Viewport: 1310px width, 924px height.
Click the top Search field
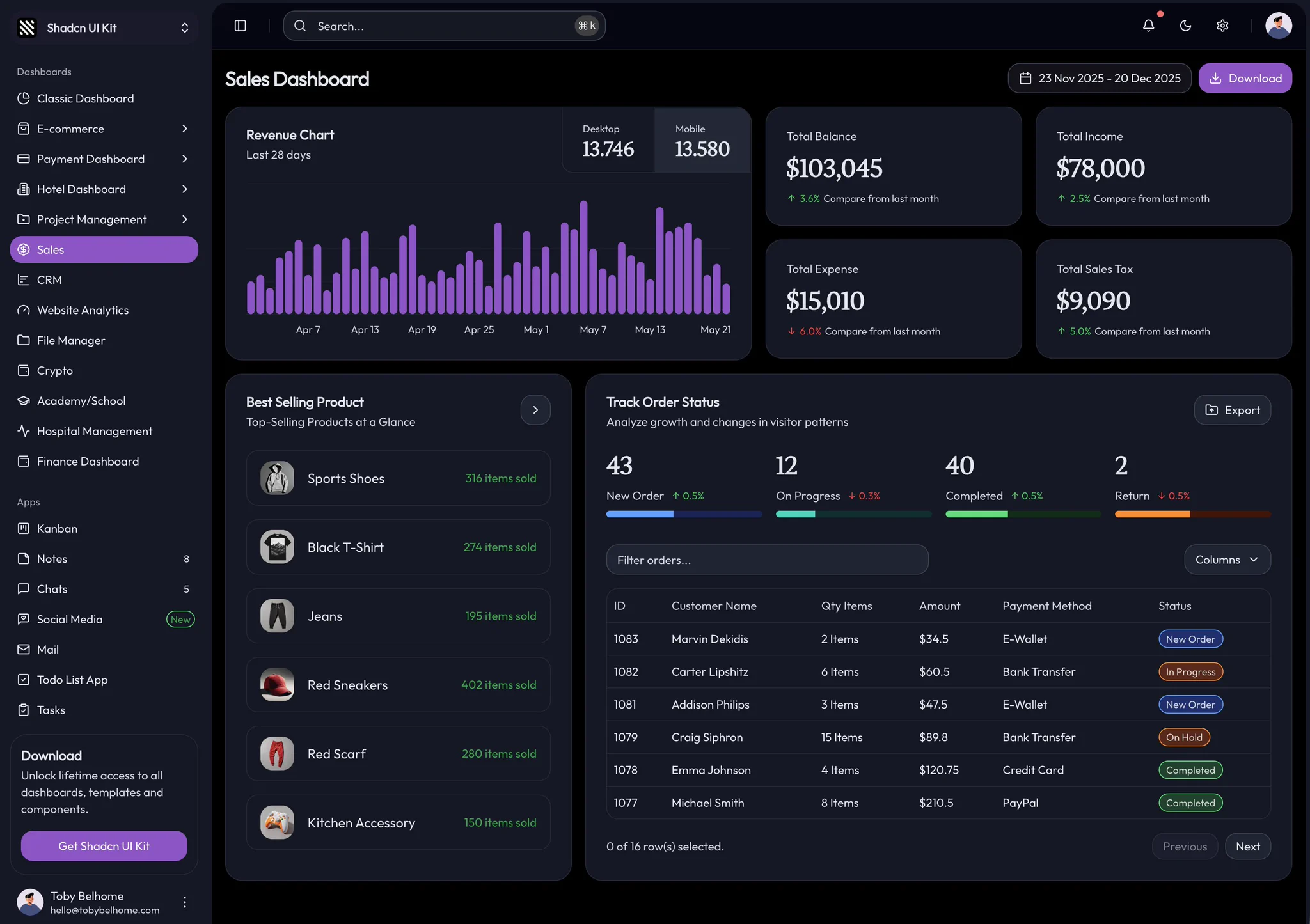tap(444, 26)
